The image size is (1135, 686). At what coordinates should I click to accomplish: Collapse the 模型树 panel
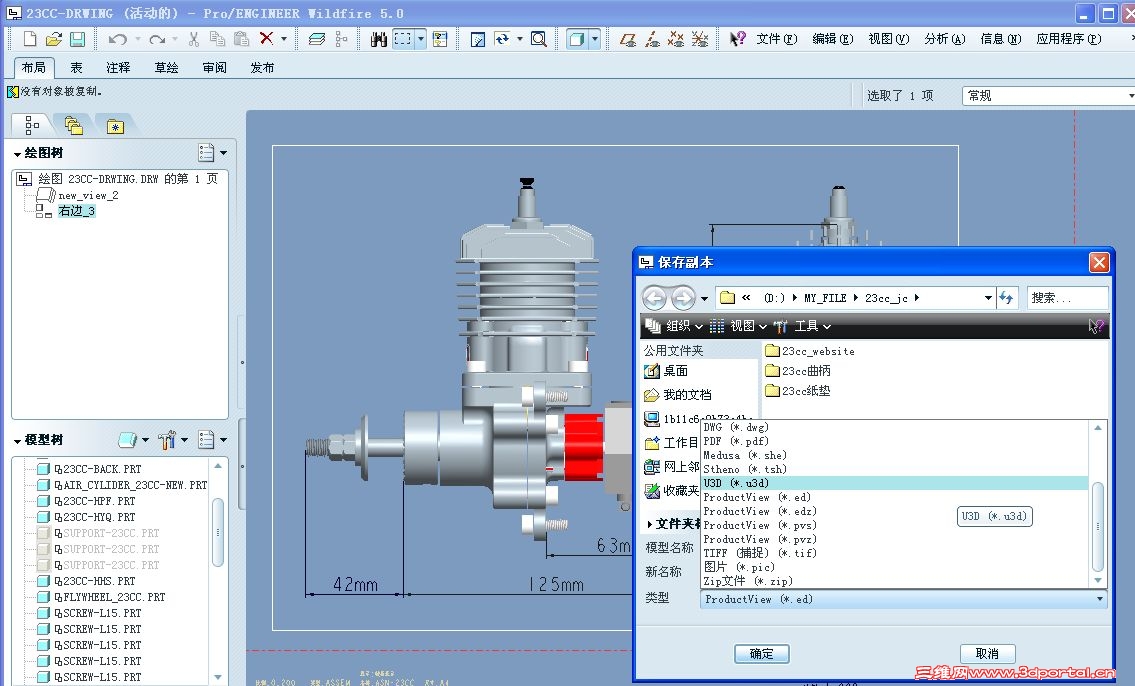17,441
